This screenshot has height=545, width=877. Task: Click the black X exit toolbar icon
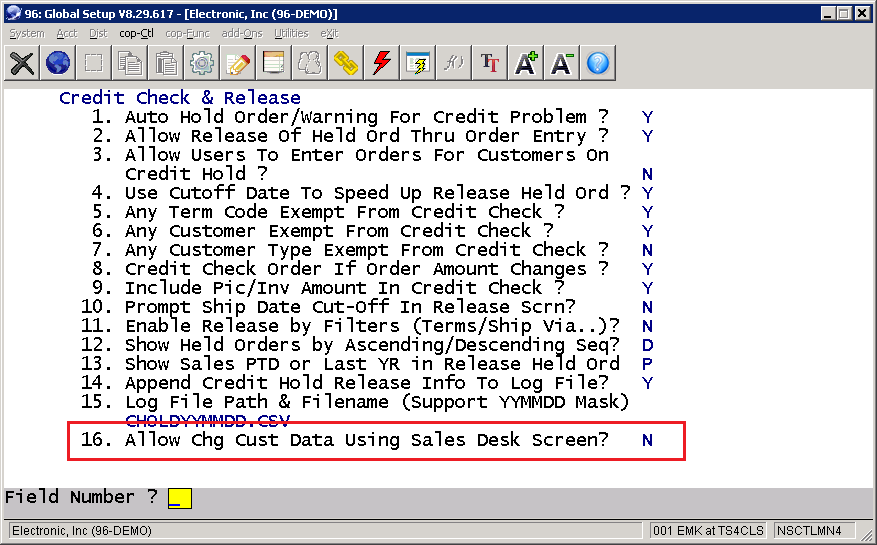22,63
